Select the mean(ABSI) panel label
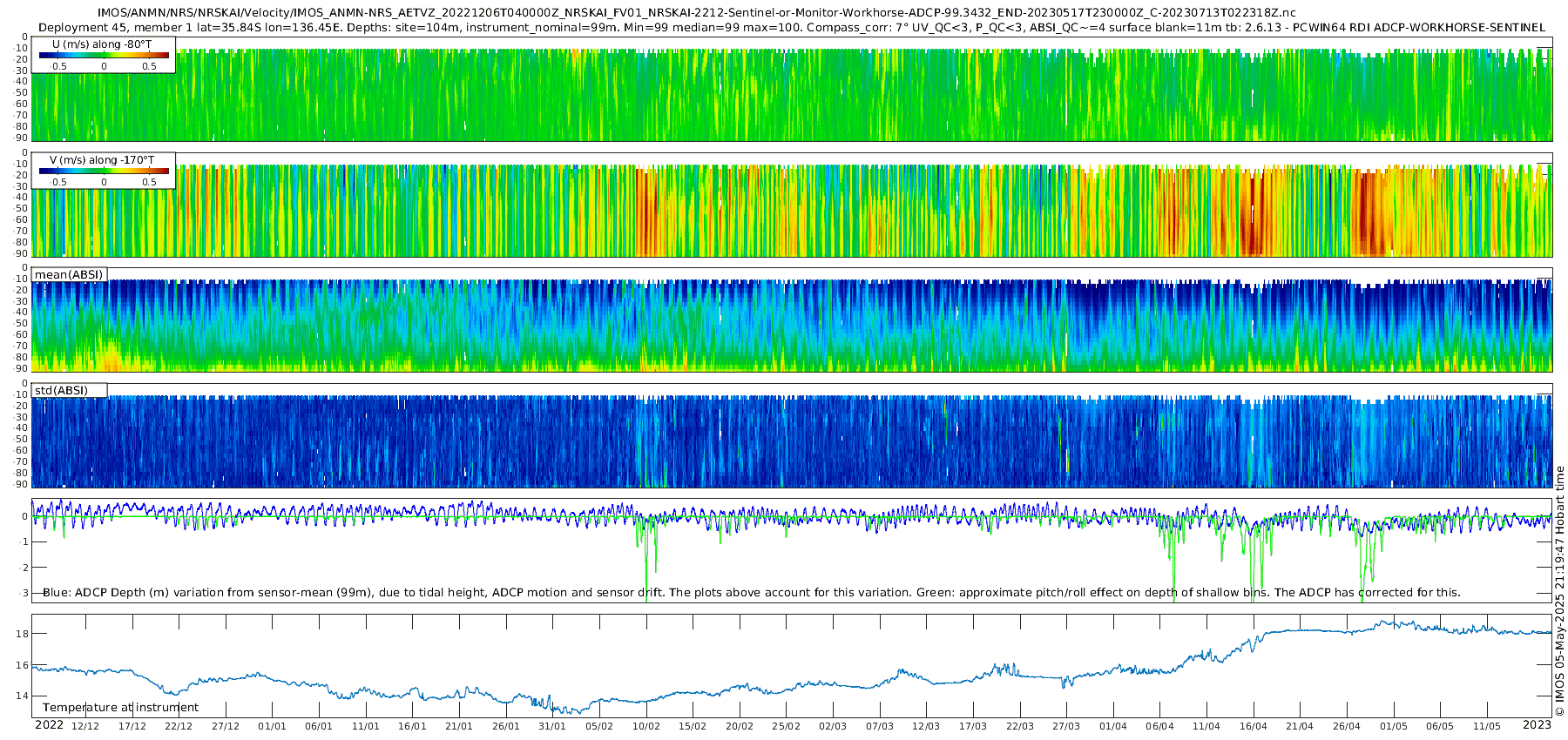The height and width of the screenshot is (740, 1568). [x=69, y=274]
